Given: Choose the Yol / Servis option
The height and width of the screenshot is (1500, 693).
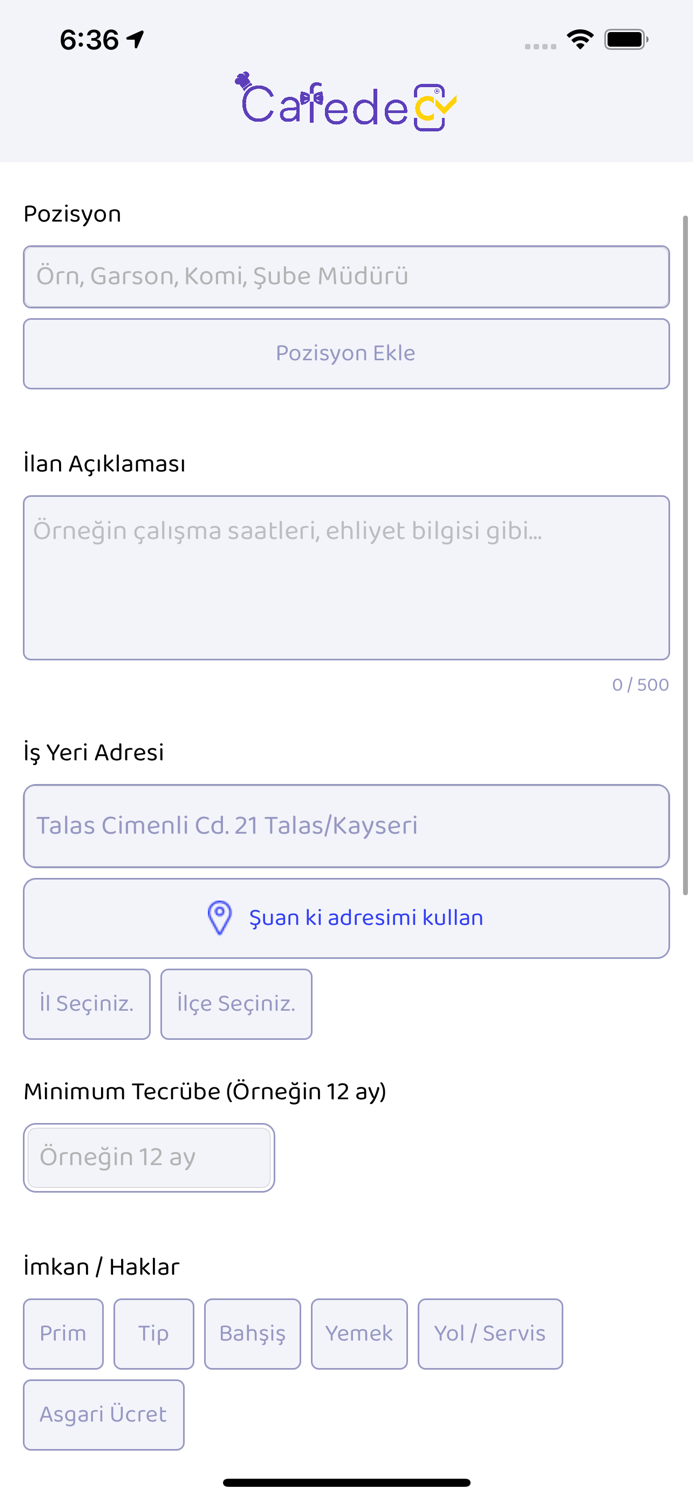Looking at the screenshot, I should coord(490,1333).
